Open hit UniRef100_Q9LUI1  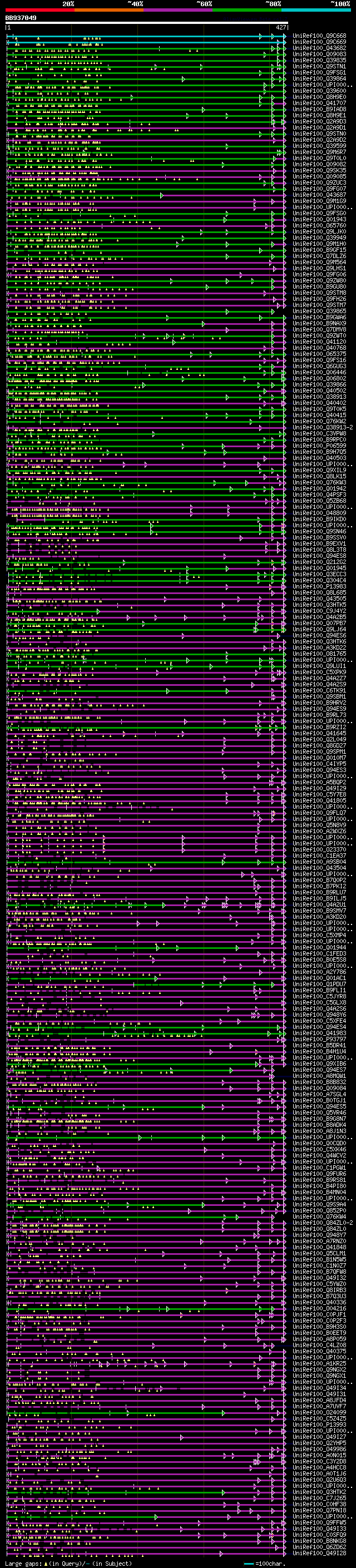(319, 666)
